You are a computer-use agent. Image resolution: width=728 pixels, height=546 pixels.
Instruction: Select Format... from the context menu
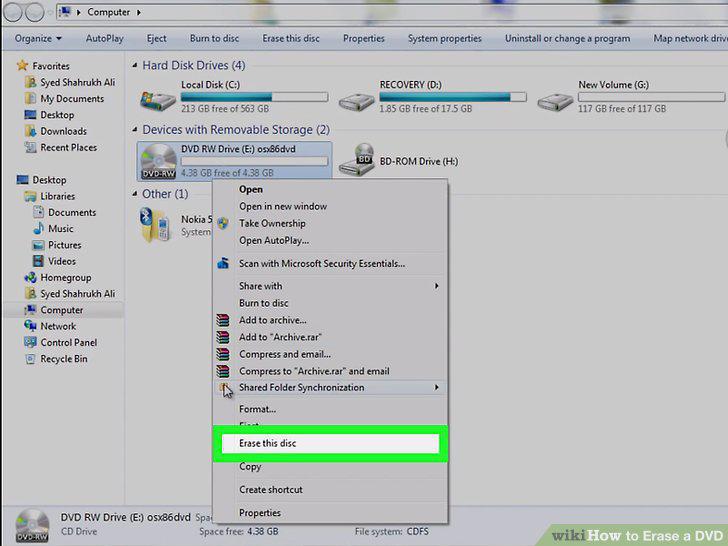pyautogui.click(x=257, y=409)
